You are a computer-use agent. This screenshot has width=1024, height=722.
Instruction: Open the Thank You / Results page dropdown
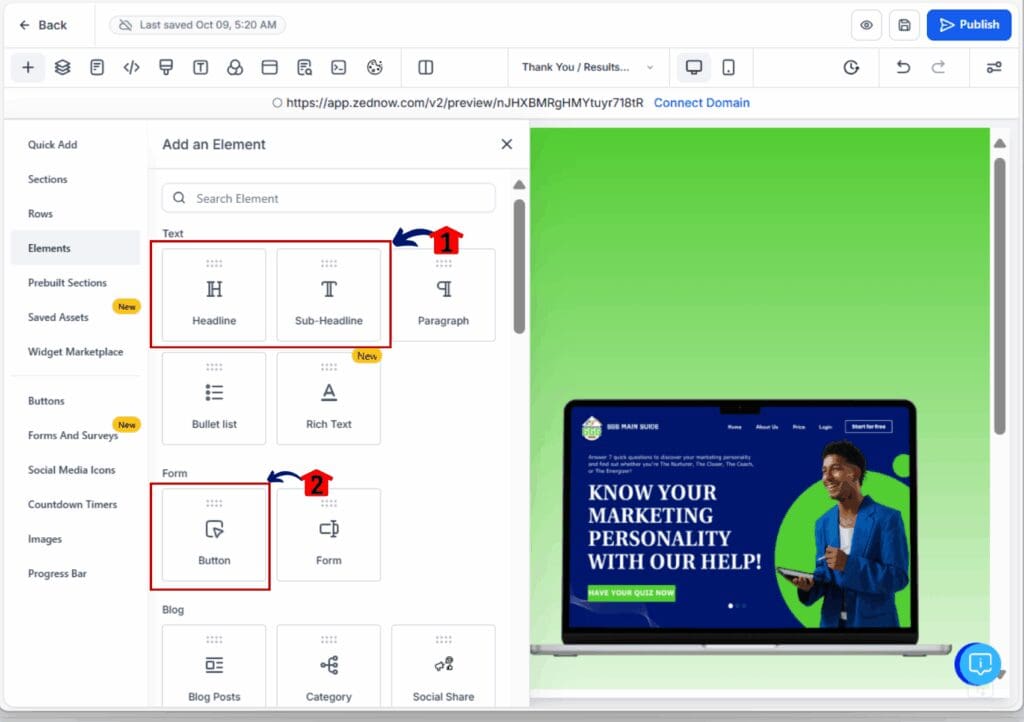[x=587, y=68]
